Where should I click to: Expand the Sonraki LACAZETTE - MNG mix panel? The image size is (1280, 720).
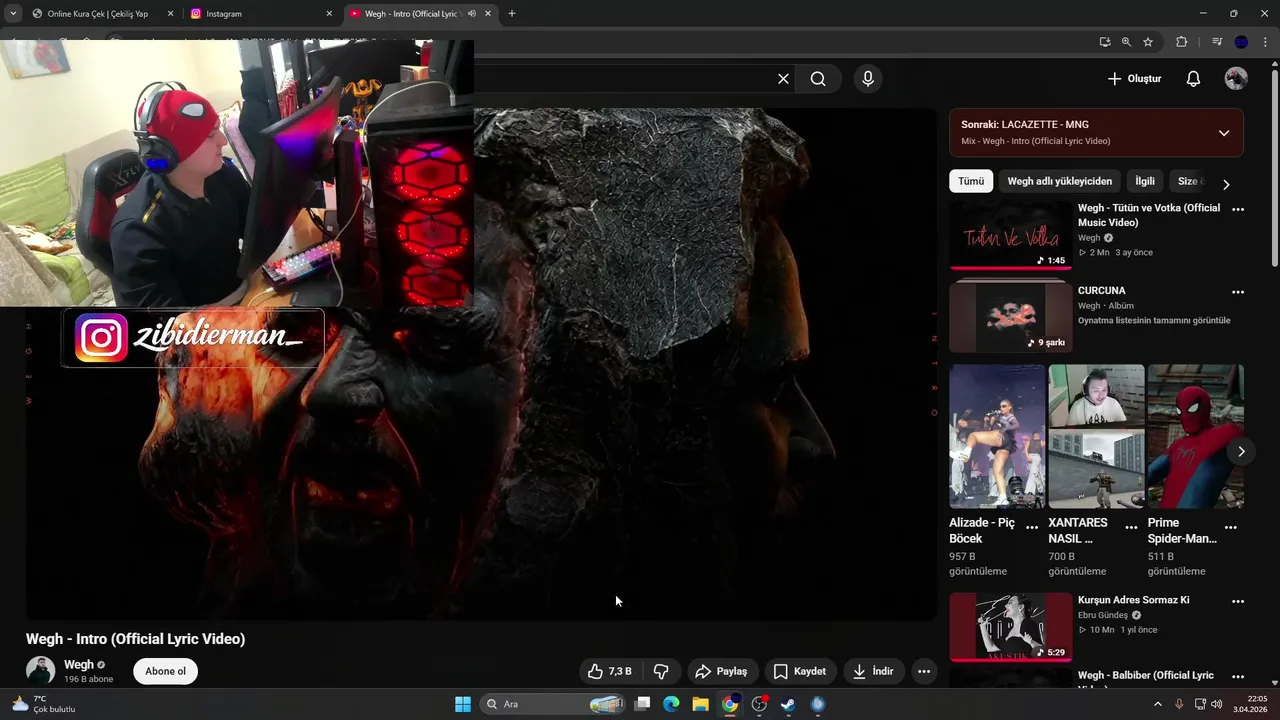pos(1223,133)
